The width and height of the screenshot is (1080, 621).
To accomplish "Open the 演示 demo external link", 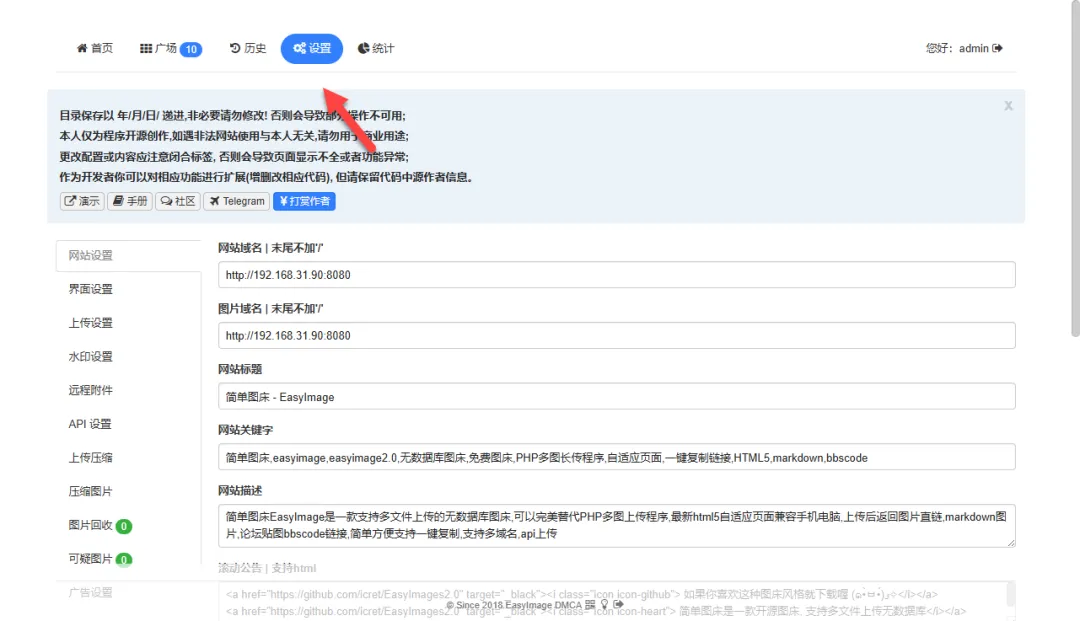I will (82, 201).
